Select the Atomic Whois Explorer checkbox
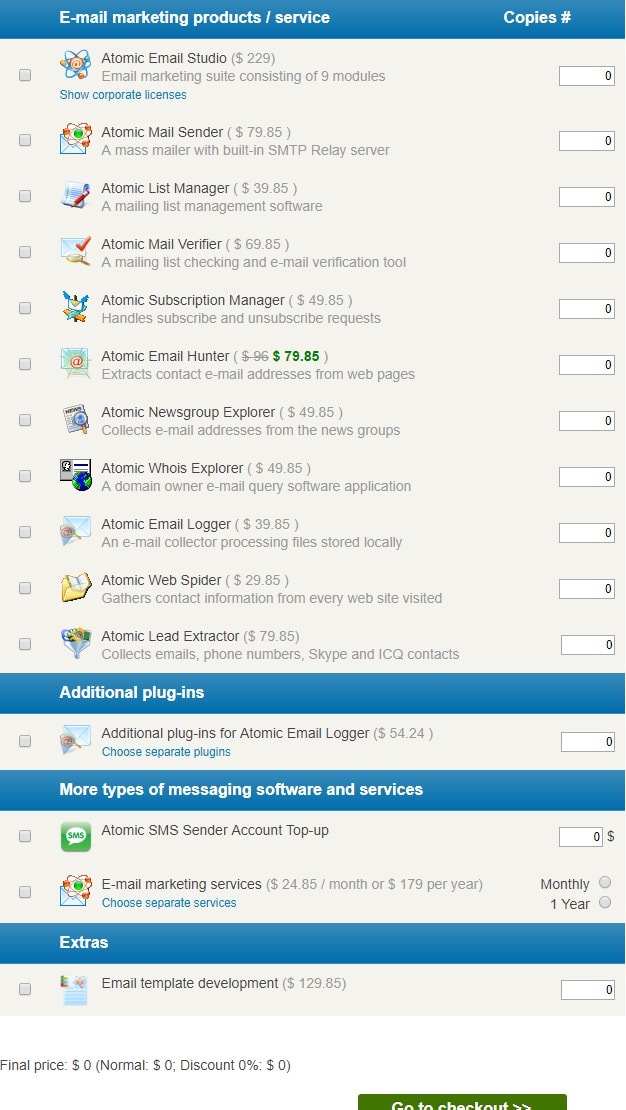The width and height of the screenshot is (626, 1110). [x=25, y=476]
